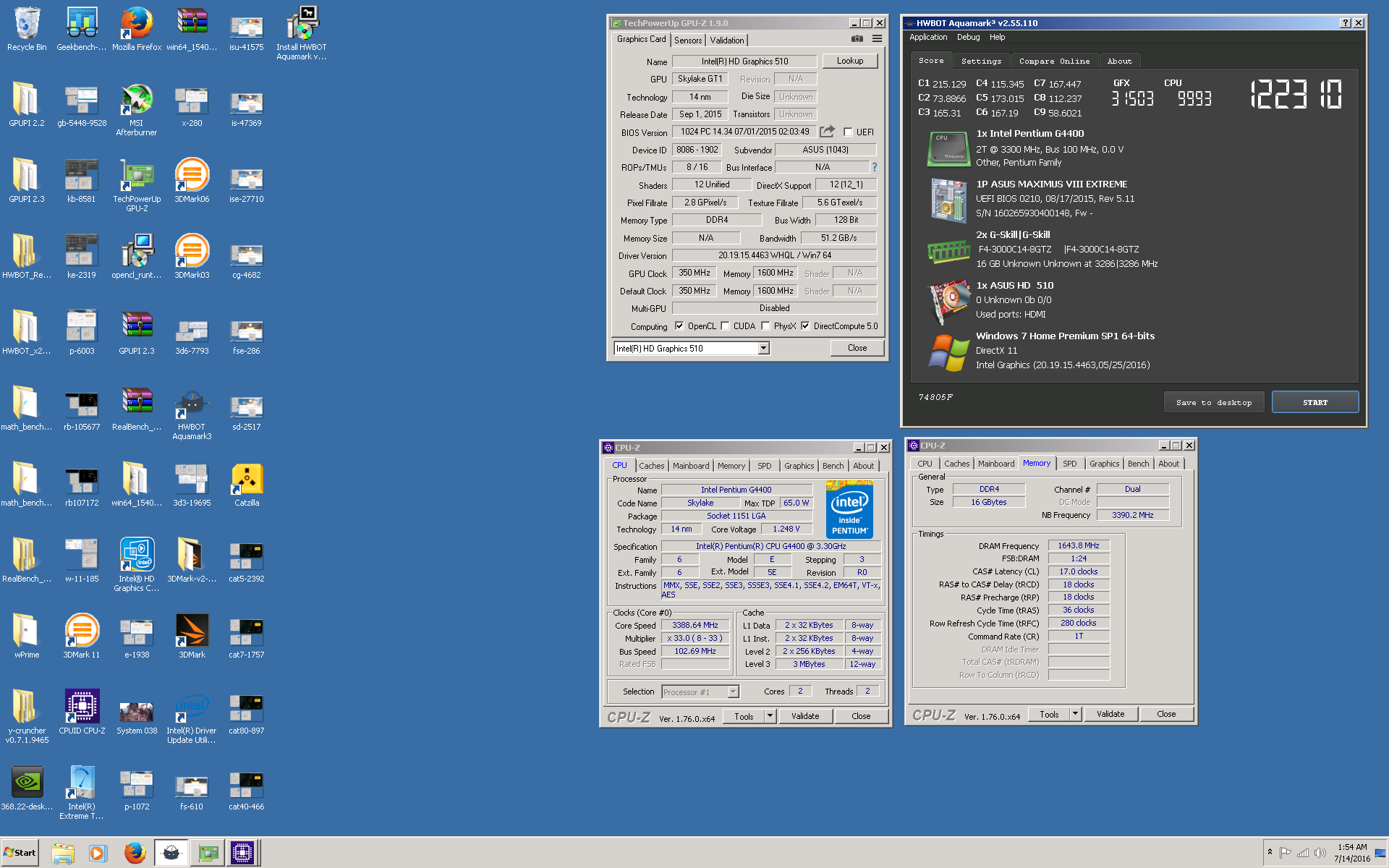This screenshot has height=868, width=1389.
Task: Open Install HWBOT Aquamark installer icon
Action: [x=302, y=34]
